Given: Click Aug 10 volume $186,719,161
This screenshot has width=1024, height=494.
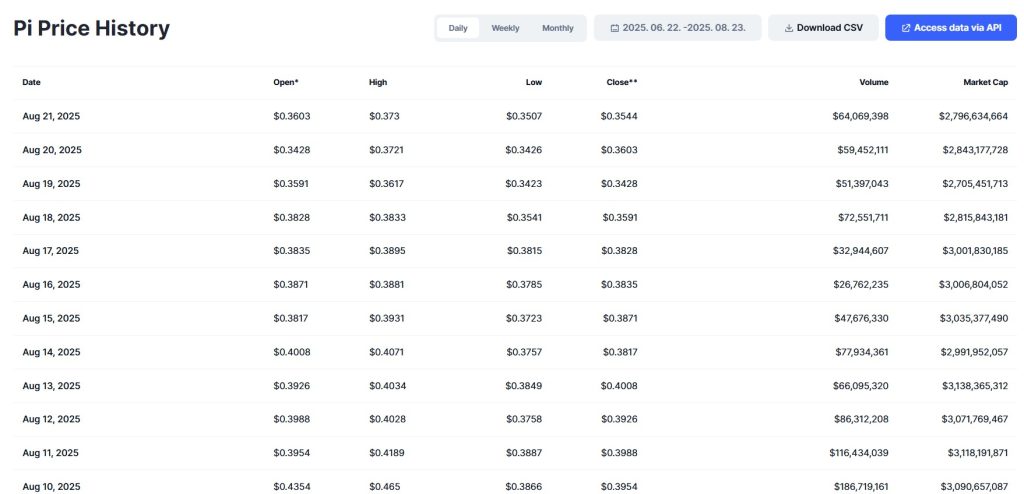Looking at the screenshot, I should [861, 487].
